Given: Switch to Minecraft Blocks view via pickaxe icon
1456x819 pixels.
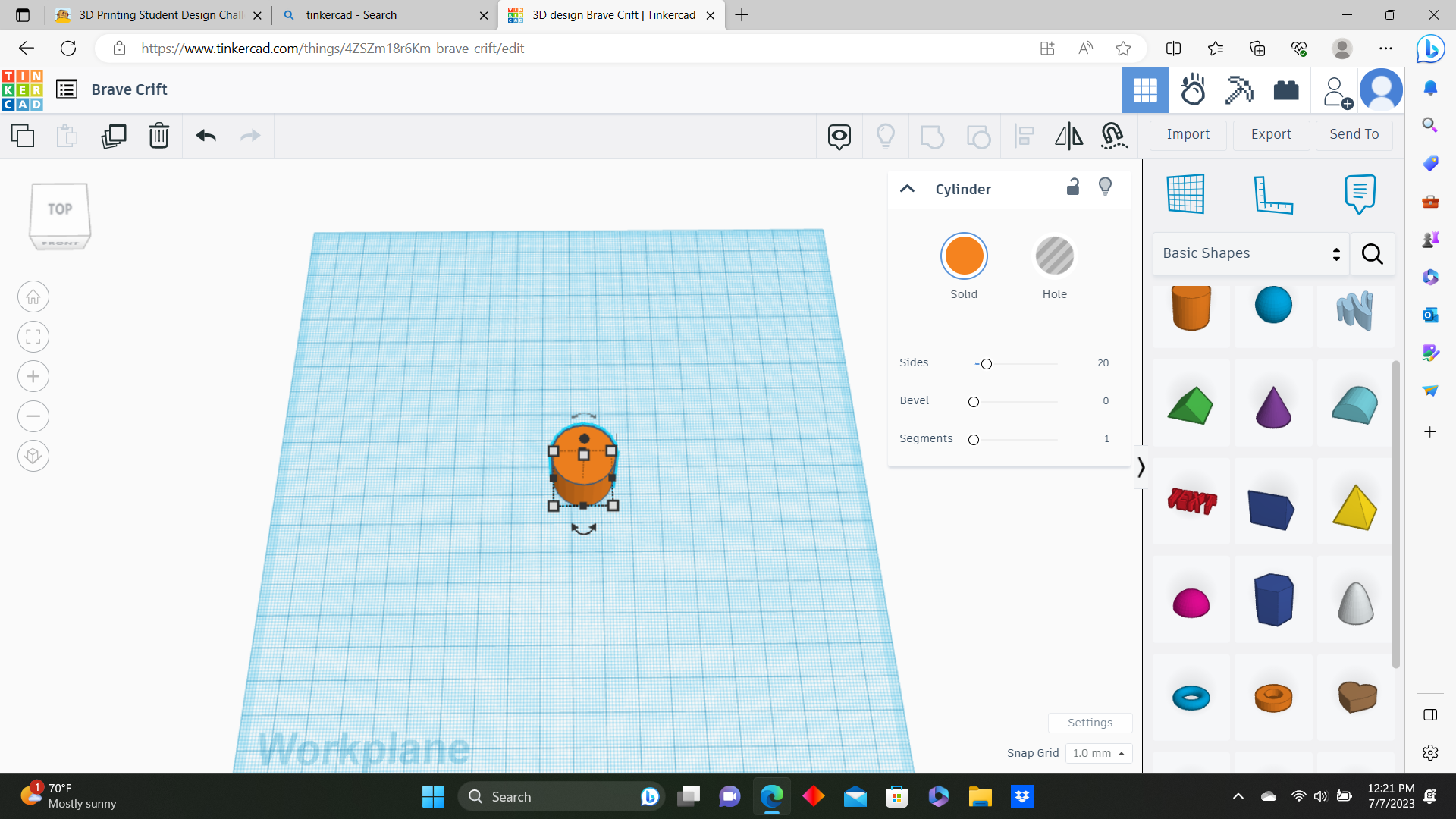Looking at the screenshot, I should click(1238, 89).
